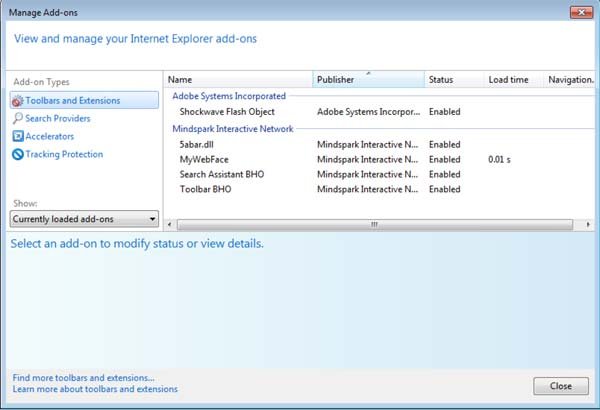Select the Search Assistant BHO add-on
This screenshot has height=410, width=600.
[222, 175]
